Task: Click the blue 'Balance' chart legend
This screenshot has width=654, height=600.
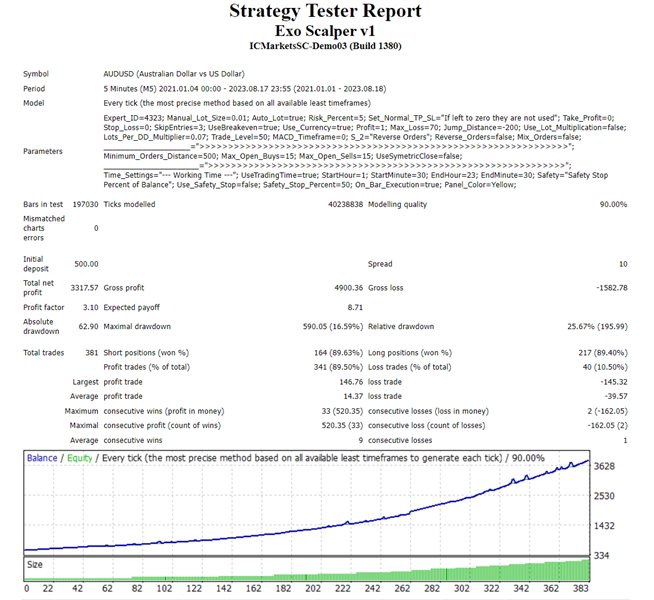Action: (x=42, y=458)
